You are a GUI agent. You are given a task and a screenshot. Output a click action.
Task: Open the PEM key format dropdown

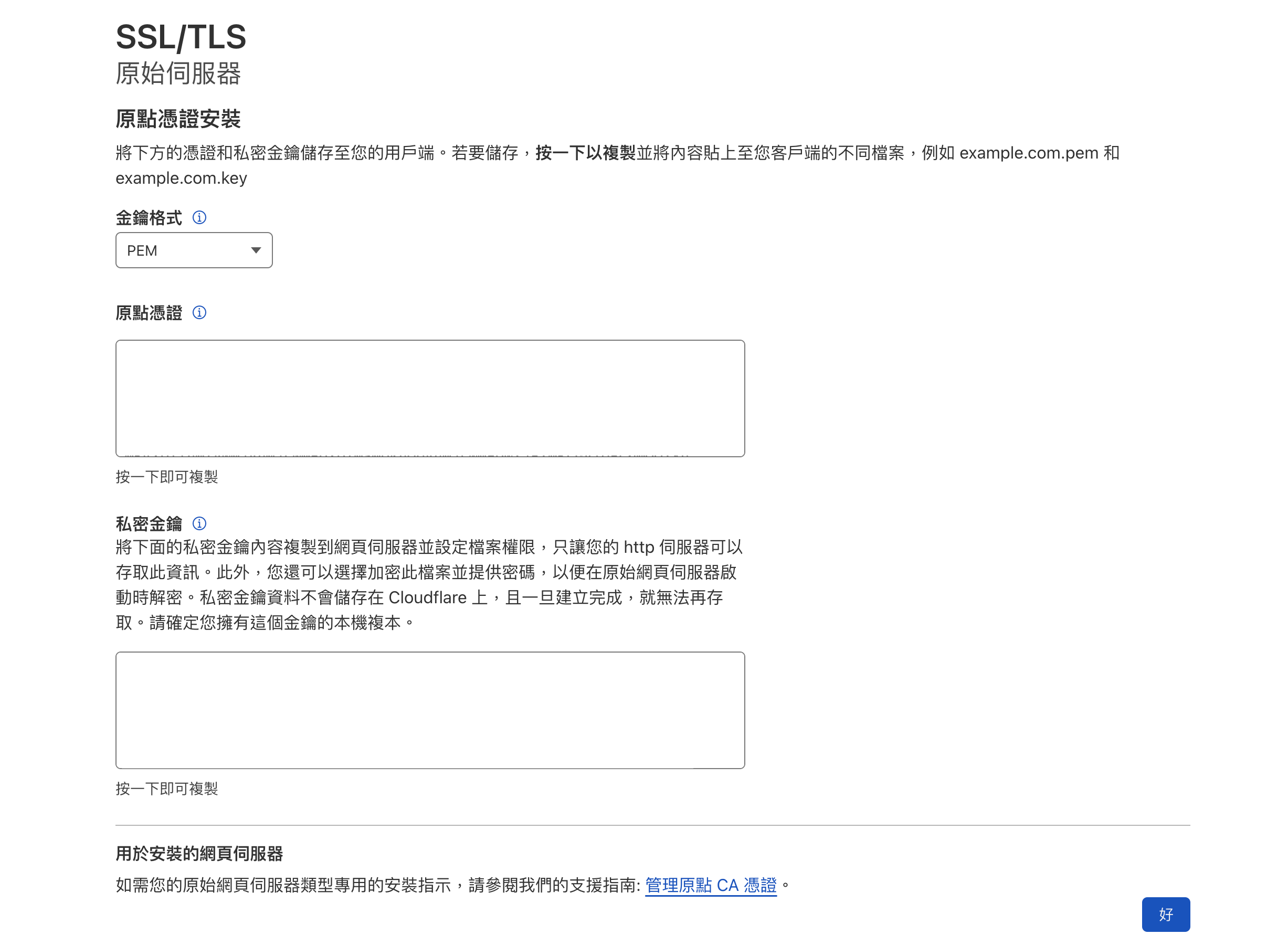click(x=193, y=250)
